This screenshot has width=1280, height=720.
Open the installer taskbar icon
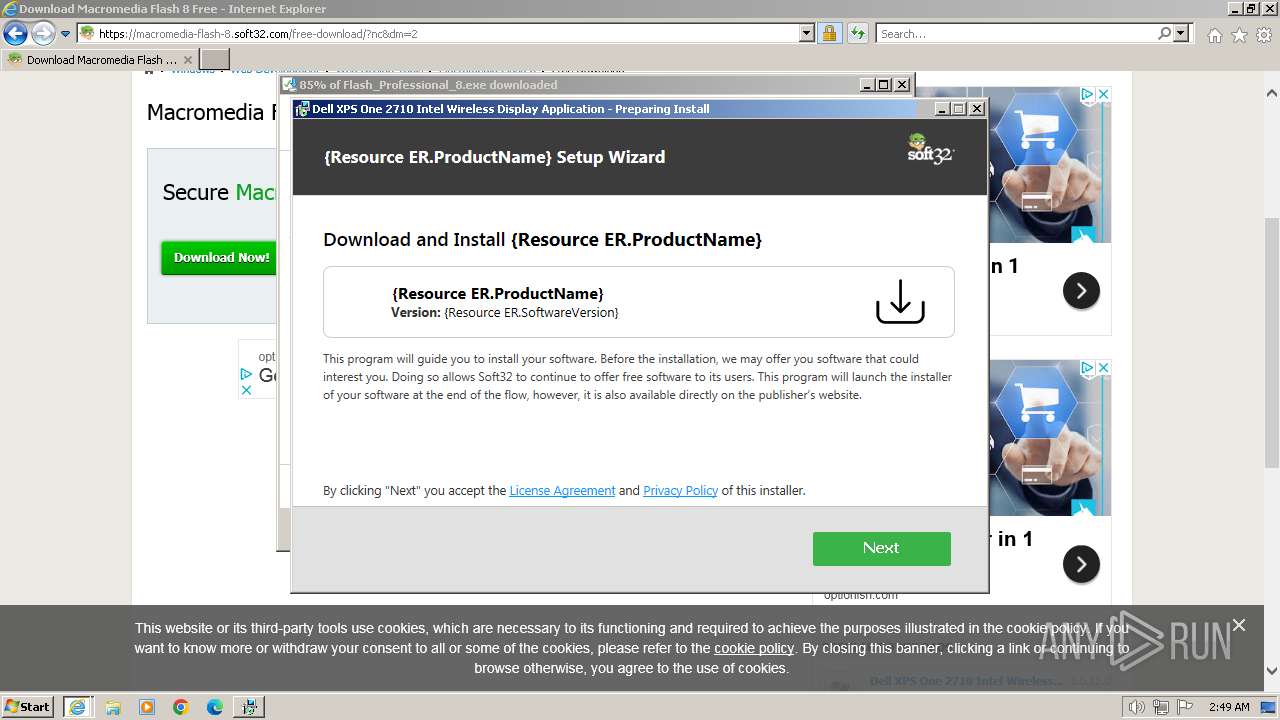coord(249,706)
